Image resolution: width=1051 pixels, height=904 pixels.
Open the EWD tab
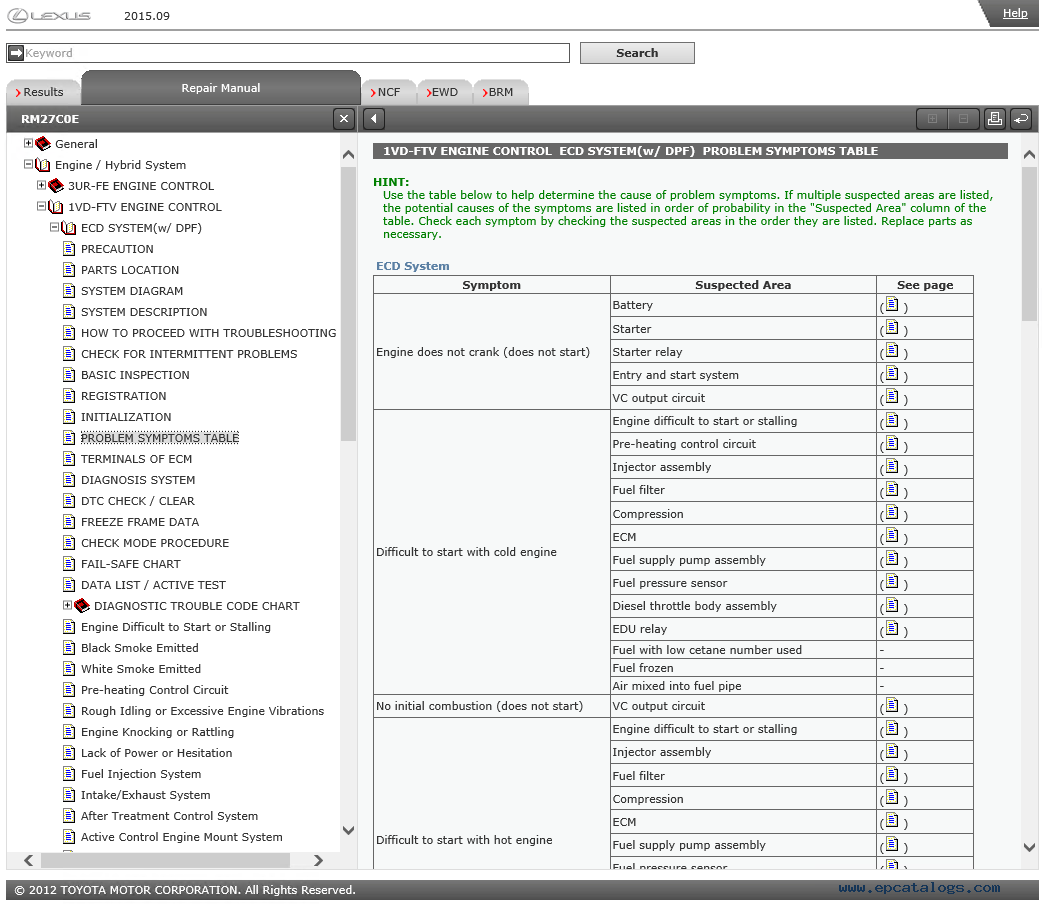click(x=444, y=92)
